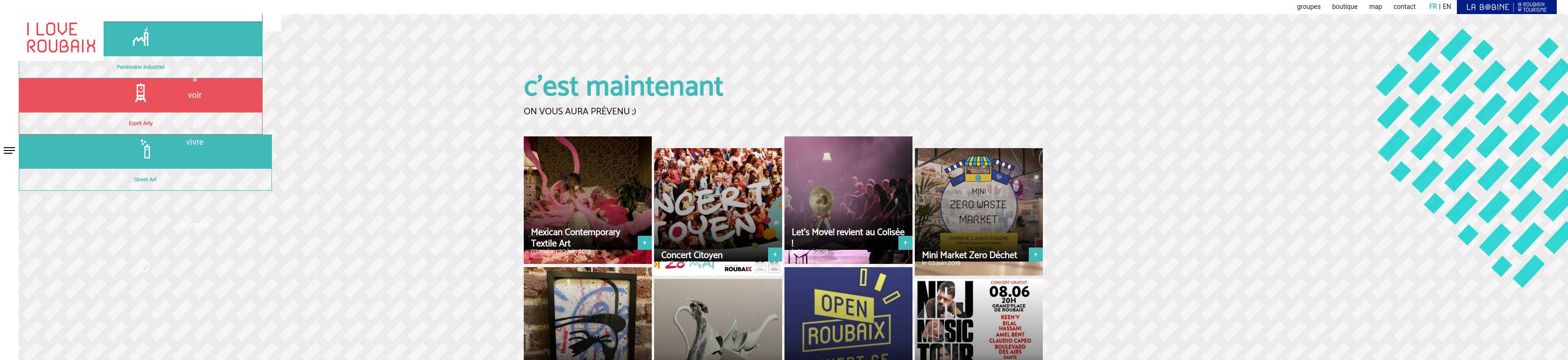Expand Mini Market Zero Déchet plus button

(x=1035, y=255)
